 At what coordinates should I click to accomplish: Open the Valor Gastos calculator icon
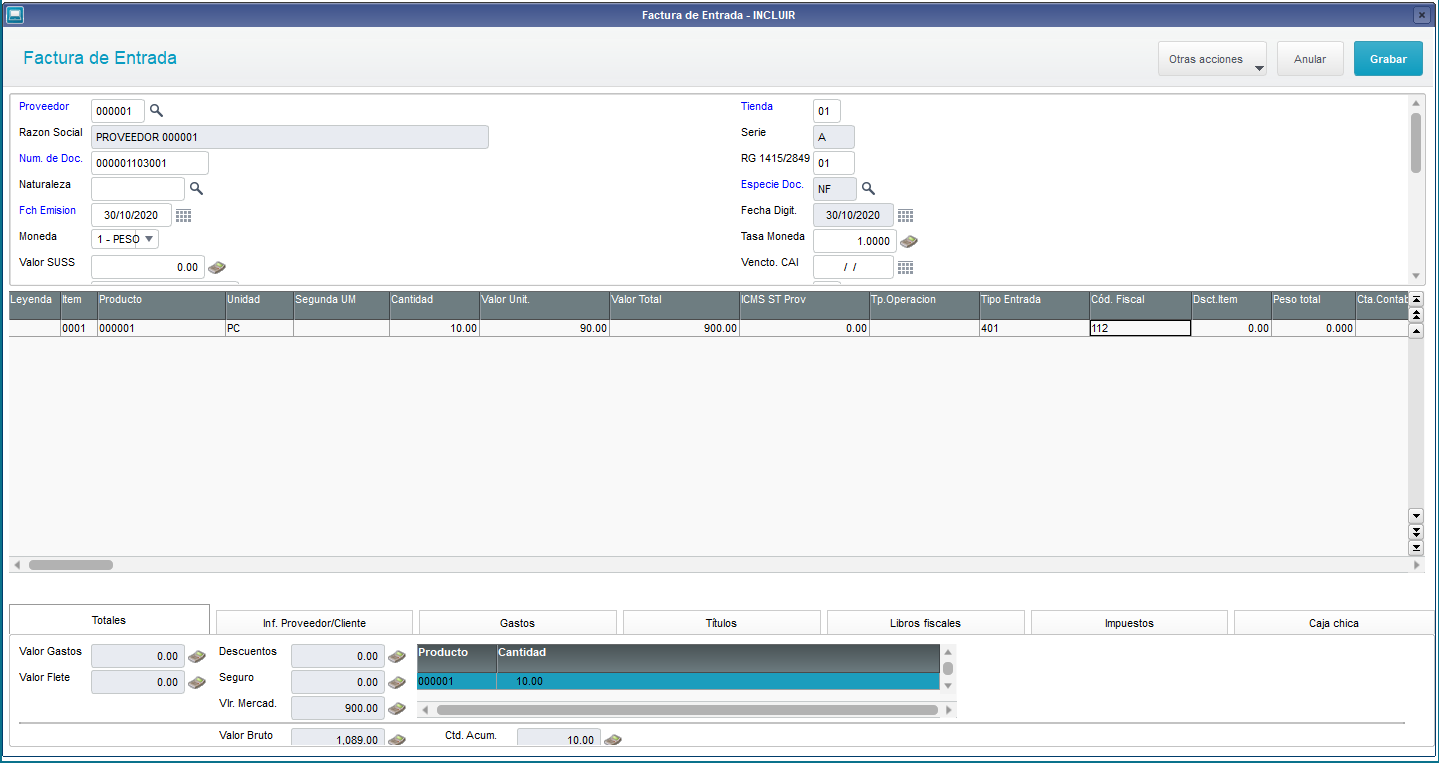click(197, 656)
